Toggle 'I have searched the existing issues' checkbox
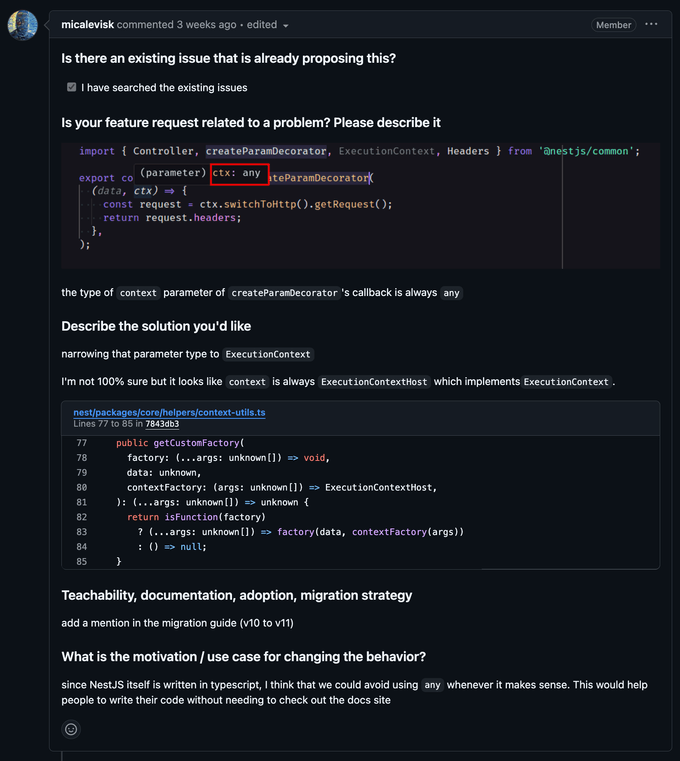This screenshot has height=761, width=680. click(72, 87)
